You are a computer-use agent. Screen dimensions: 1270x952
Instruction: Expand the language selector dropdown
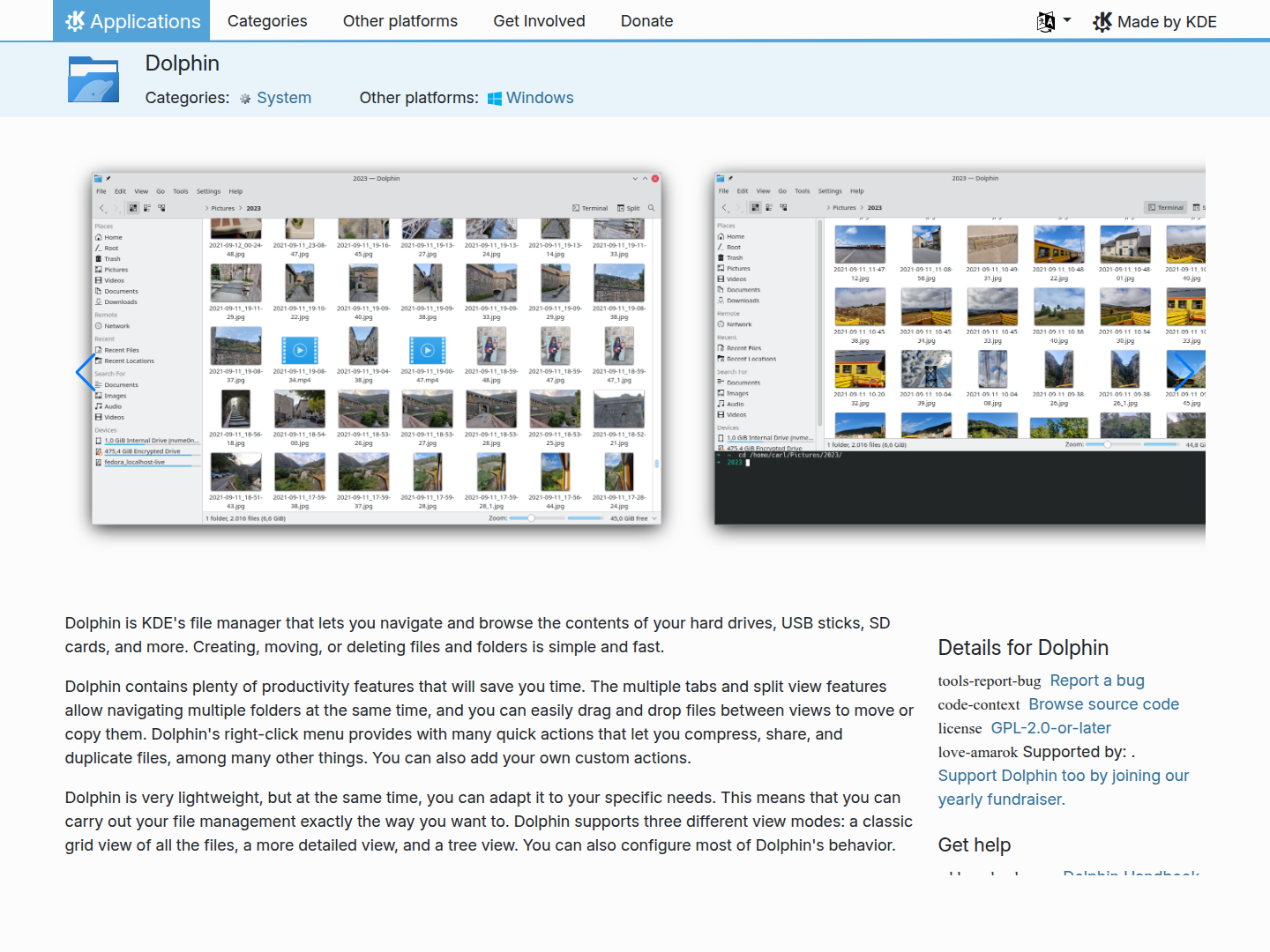[1054, 21]
